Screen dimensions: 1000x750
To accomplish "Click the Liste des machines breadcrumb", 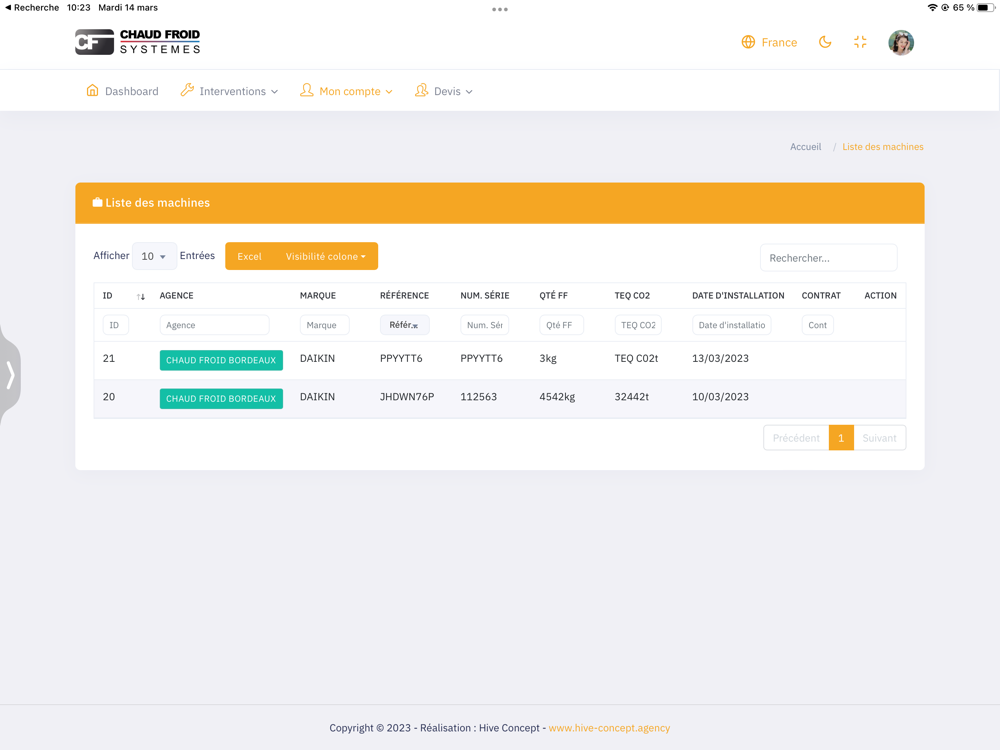I will 883,147.
